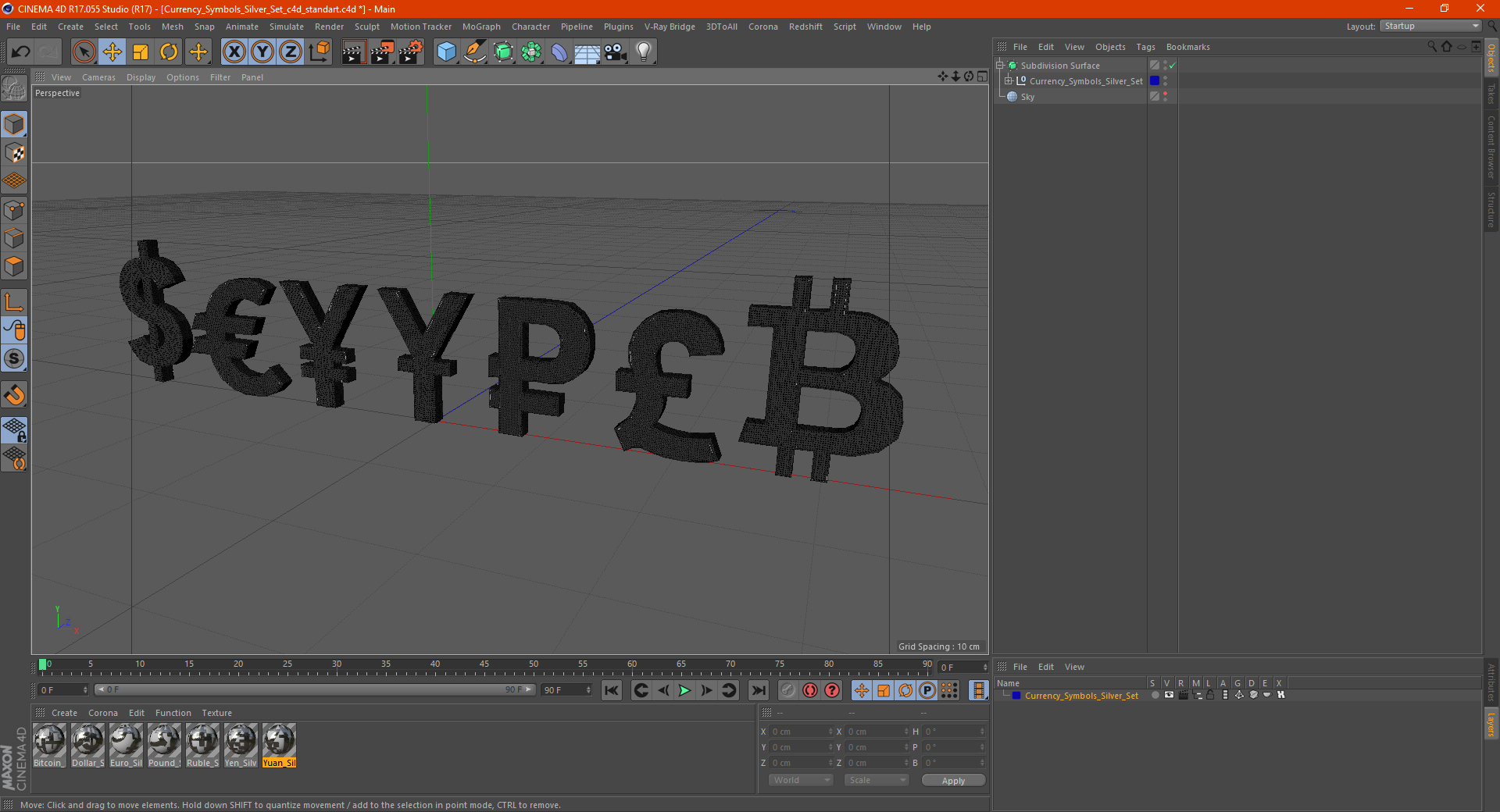Open Object Manager Tags menu
Screen dimensions: 1500x812
pyautogui.click(x=1145, y=47)
